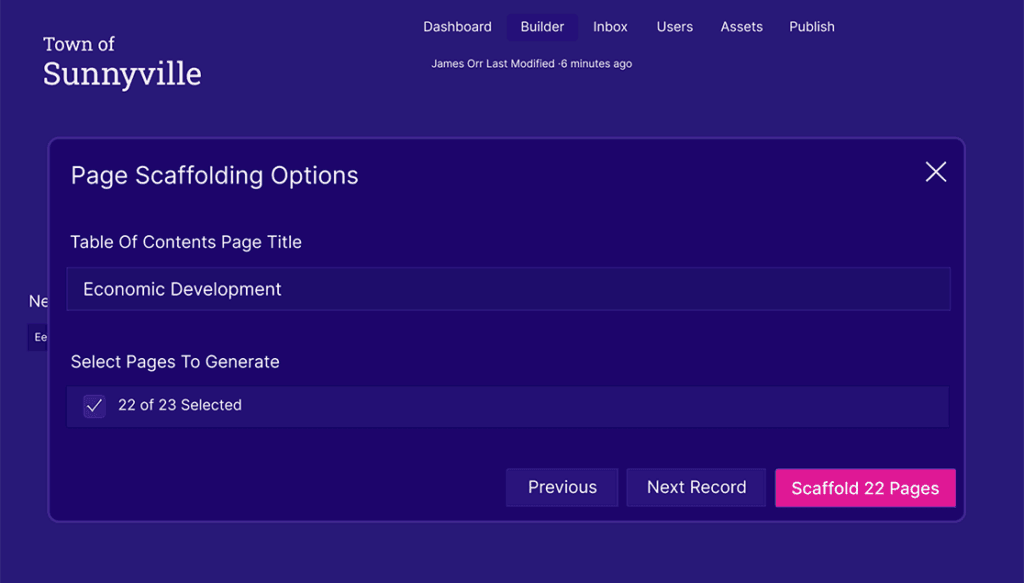1024x583 pixels.
Task: Close the Page Scaffolding Options dialog
Action: 935,172
